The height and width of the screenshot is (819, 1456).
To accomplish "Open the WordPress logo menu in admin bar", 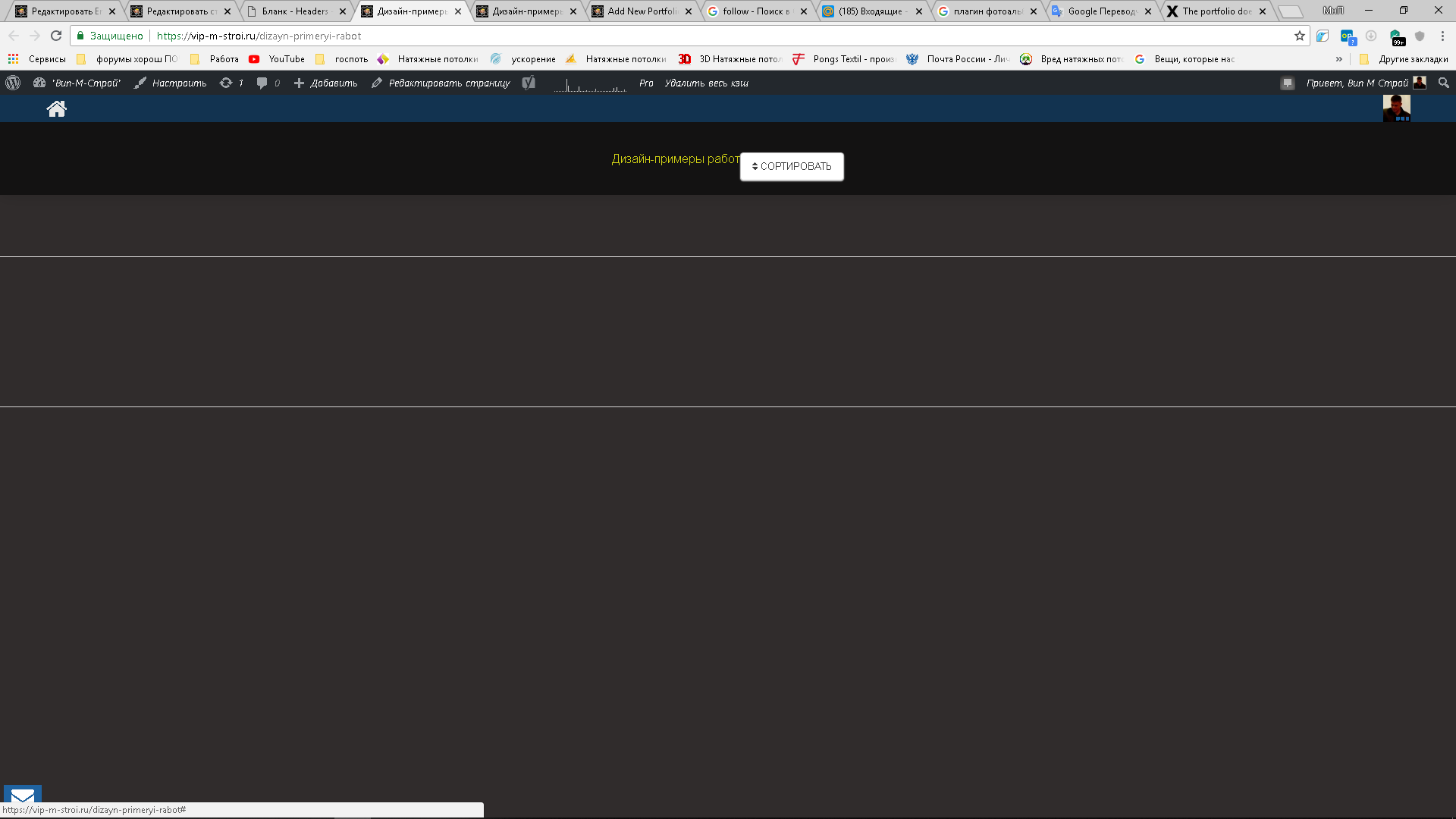I will 13,83.
